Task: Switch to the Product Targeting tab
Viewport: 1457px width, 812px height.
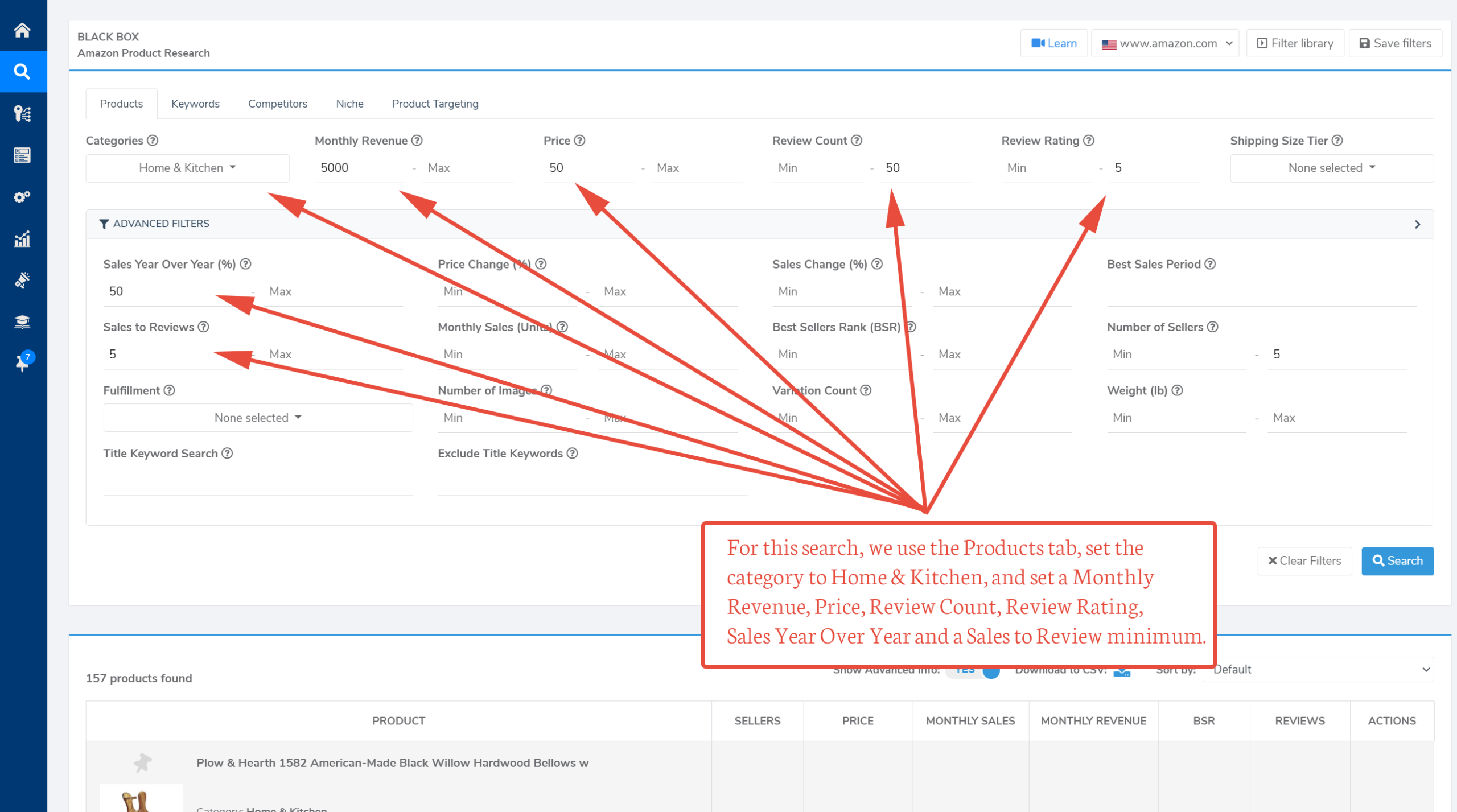Action: [435, 104]
